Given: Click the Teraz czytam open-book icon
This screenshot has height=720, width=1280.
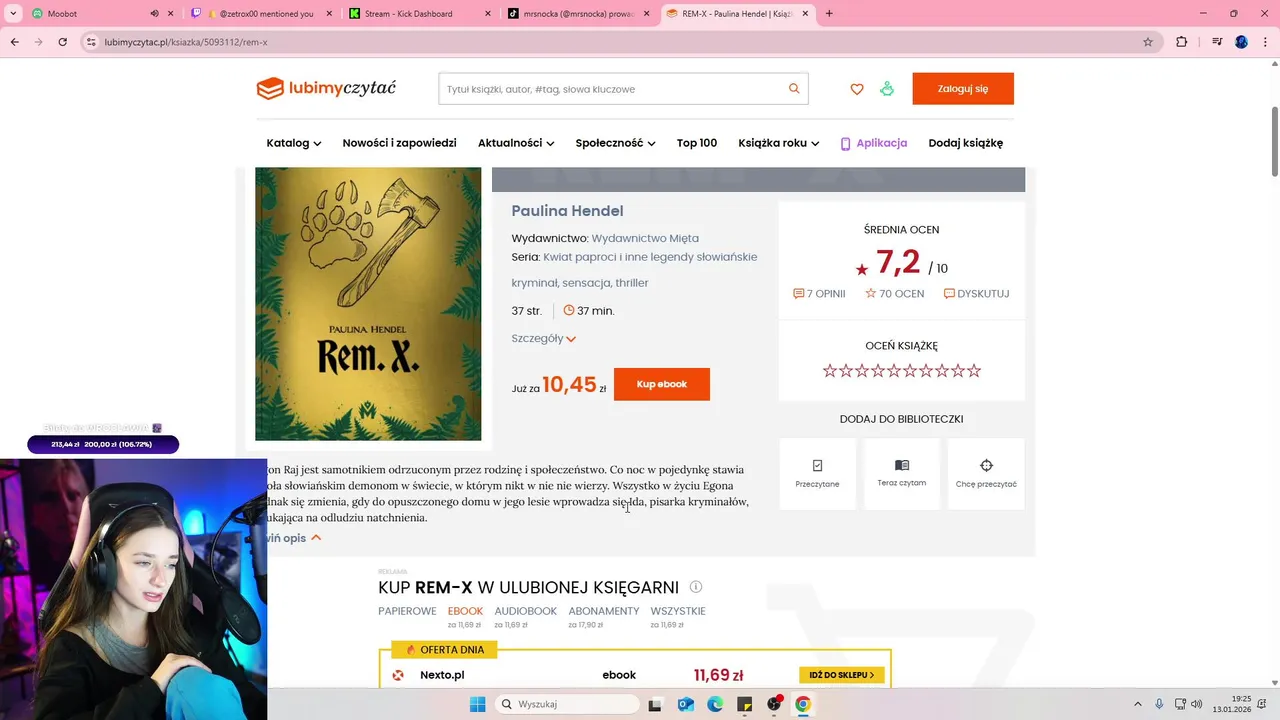Looking at the screenshot, I should (x=902, y=465).
